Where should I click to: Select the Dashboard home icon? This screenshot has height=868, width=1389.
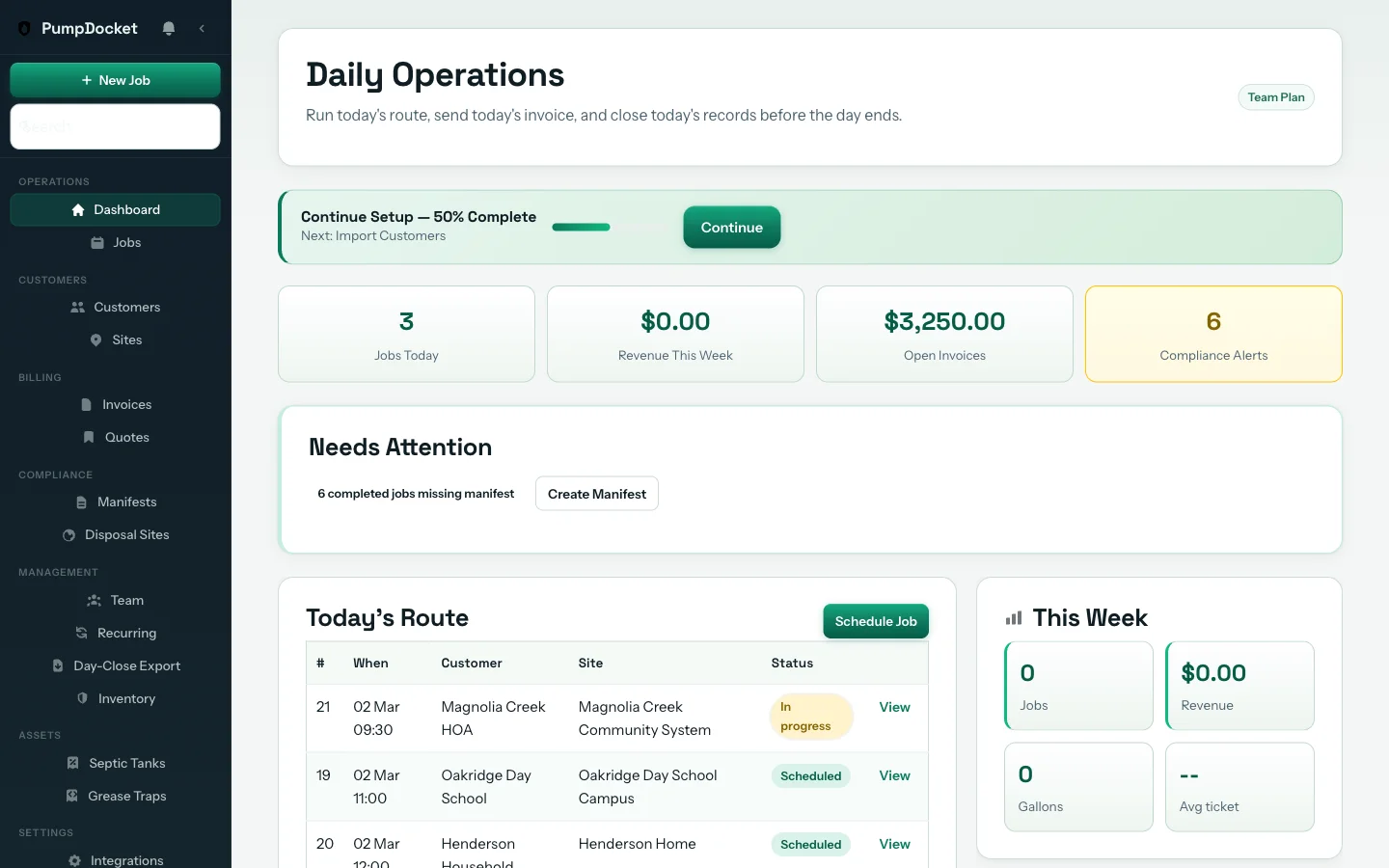[x=77, y=209]
